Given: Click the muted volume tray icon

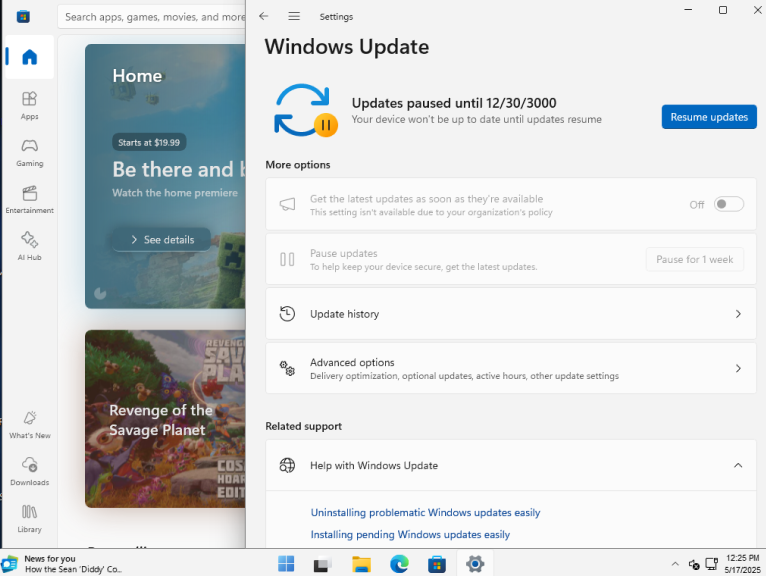Looking at the screenshot, I should click(x=694, y=564).
